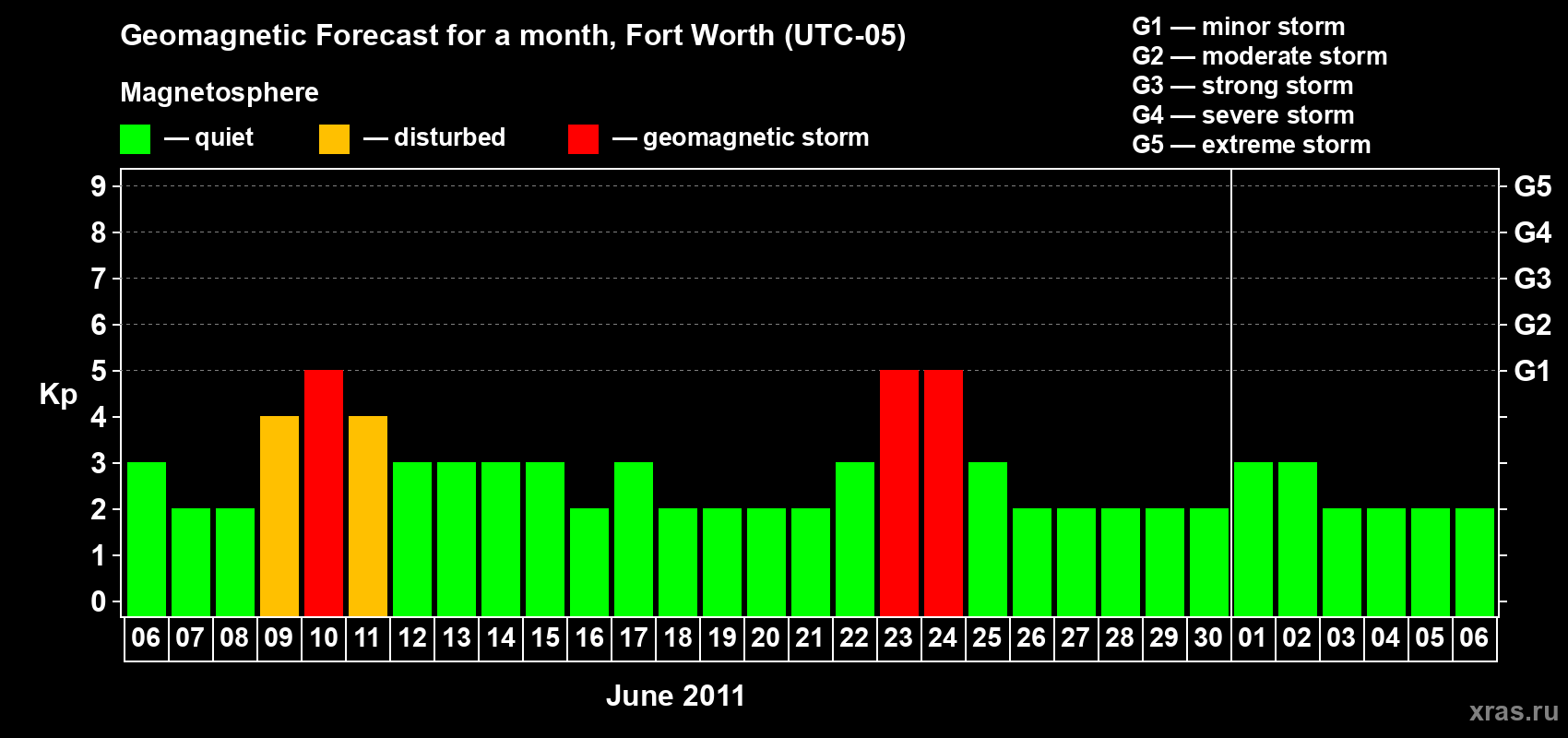Click the date cell '27'
The width and height of the screenshot is (1568, 738).
pos(1075,638)
